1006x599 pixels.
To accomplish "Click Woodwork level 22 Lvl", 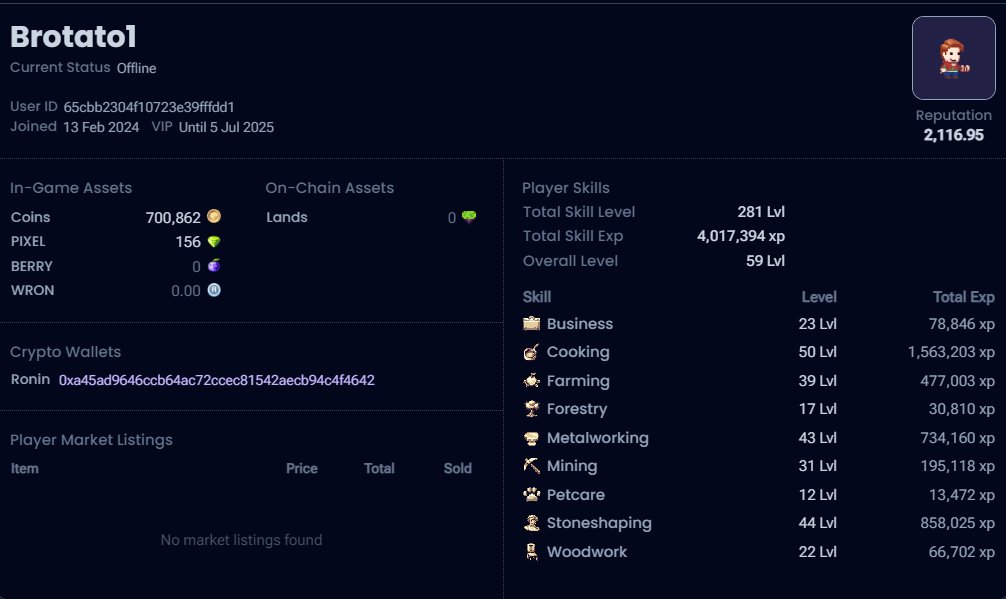I will click(x=817, y=552).
